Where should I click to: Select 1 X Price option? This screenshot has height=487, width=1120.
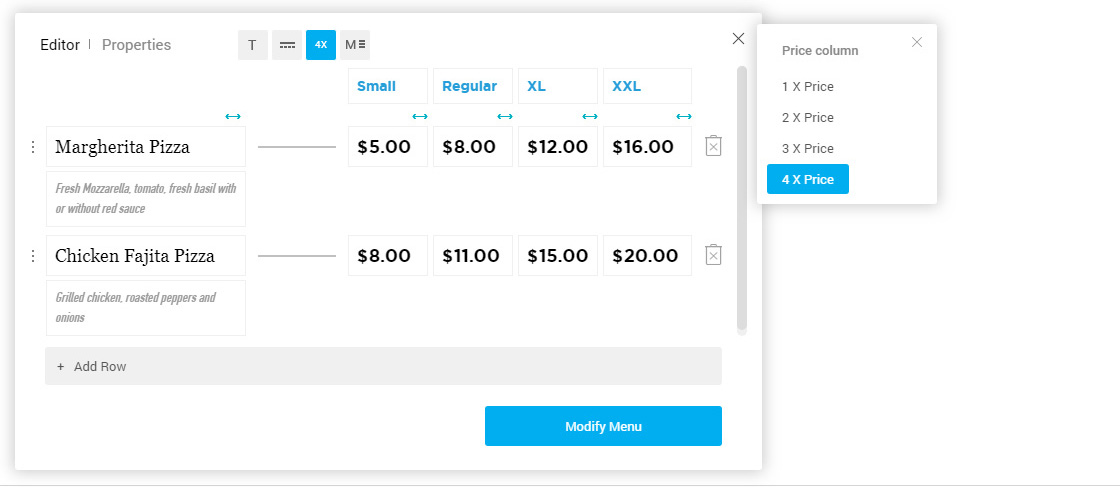[x=808, y=86]
